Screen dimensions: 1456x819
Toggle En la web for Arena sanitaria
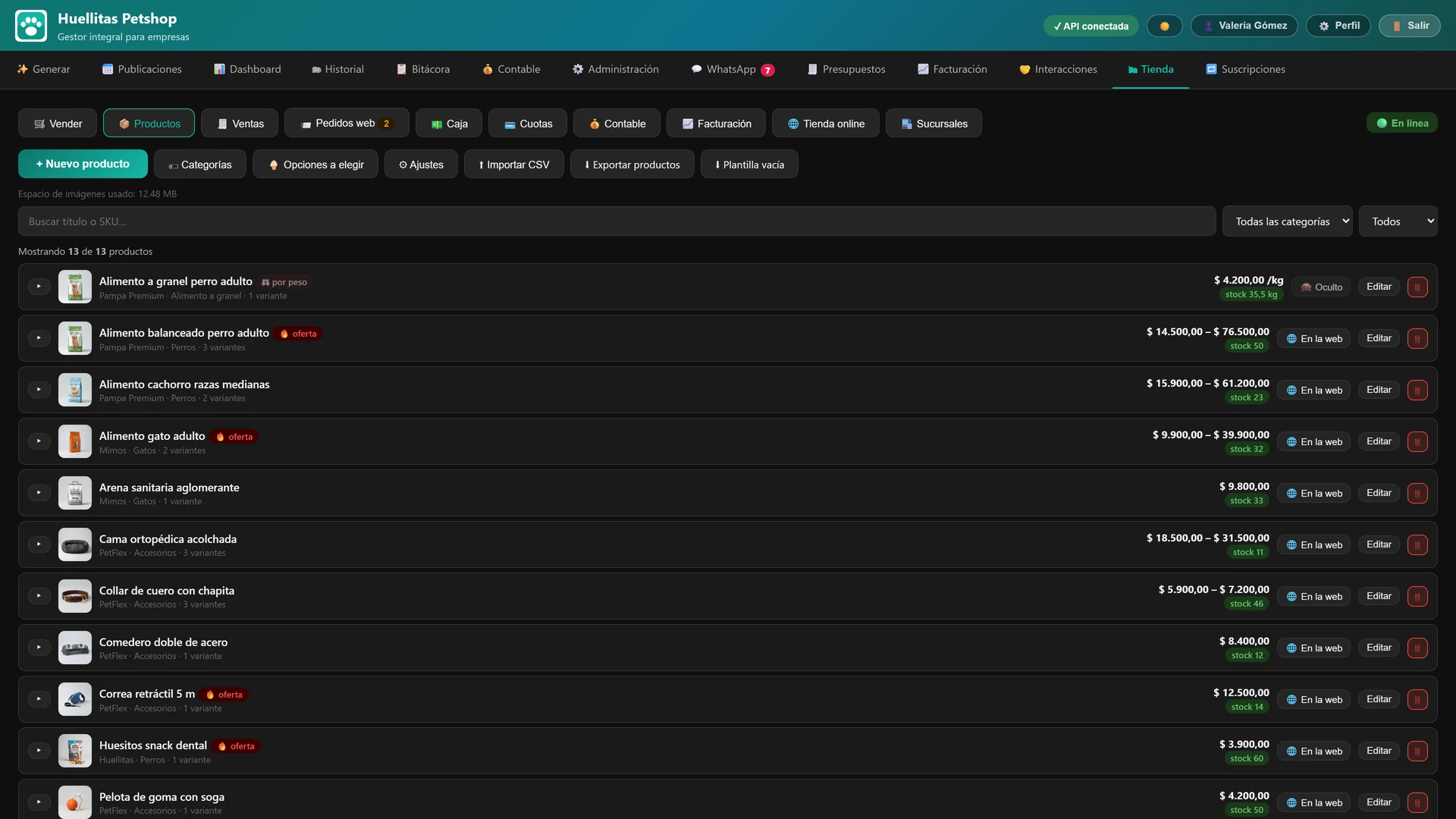1314,494
